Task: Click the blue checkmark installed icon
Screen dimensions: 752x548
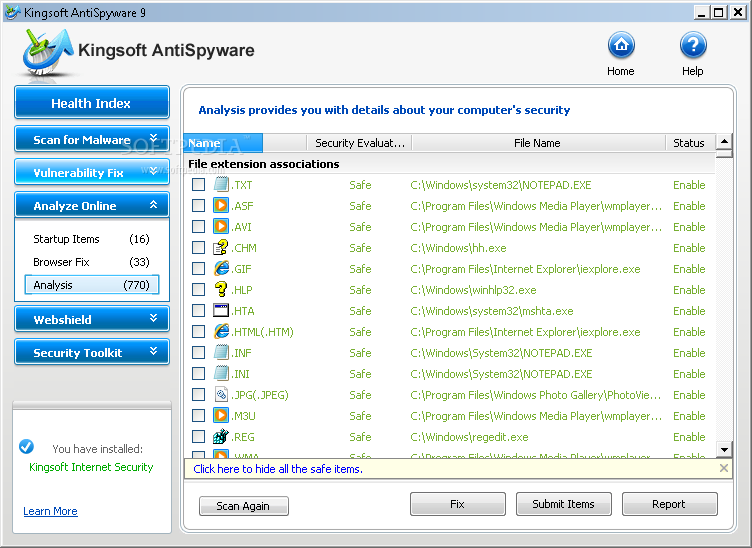Action: pos(26,447)
